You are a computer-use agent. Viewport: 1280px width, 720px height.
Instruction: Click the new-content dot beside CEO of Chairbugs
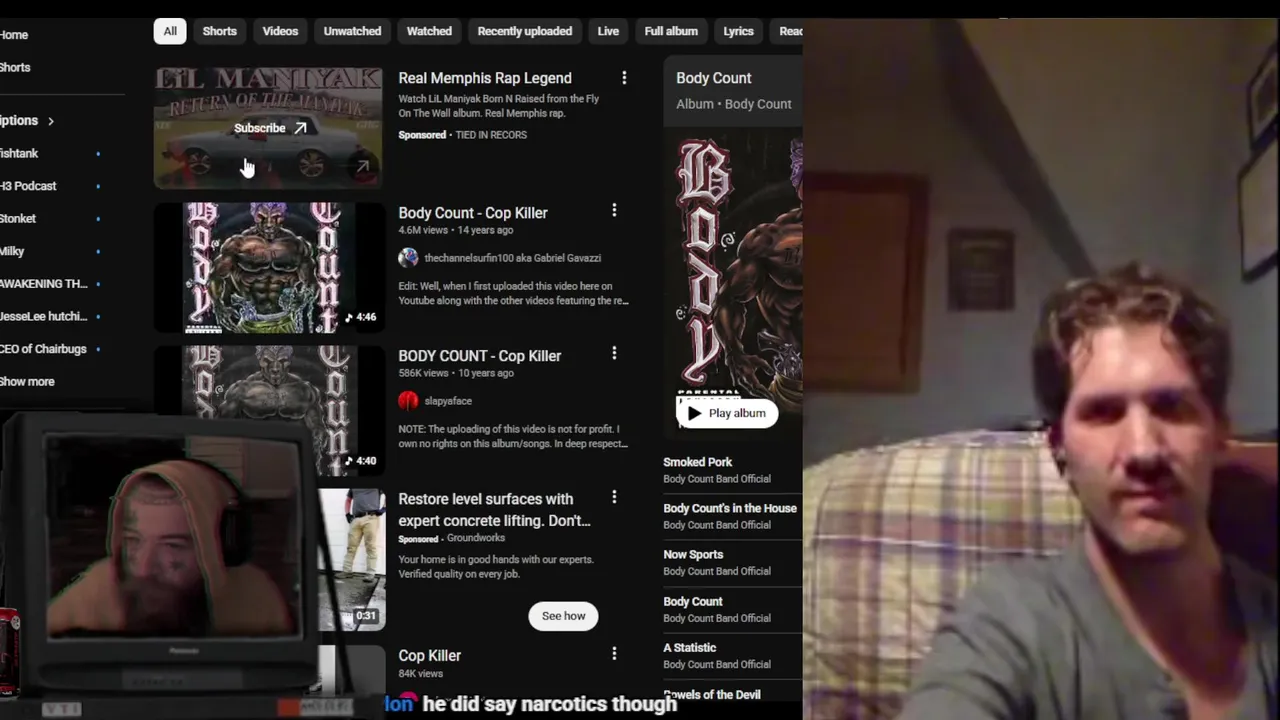point(98,350)
